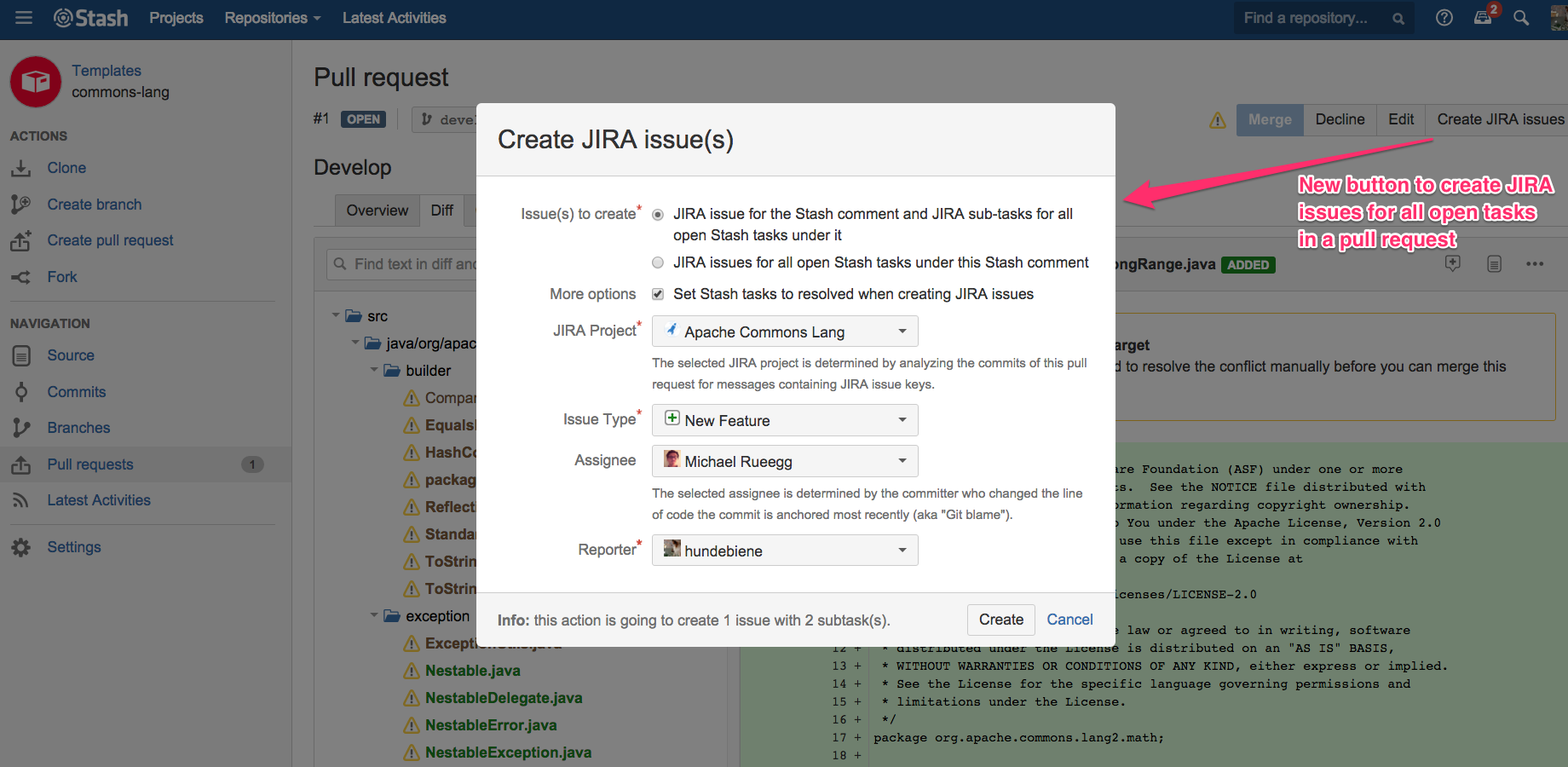Open Projects in the header
This screenshot has width=1568, height=767.
[x=176, y=18]
